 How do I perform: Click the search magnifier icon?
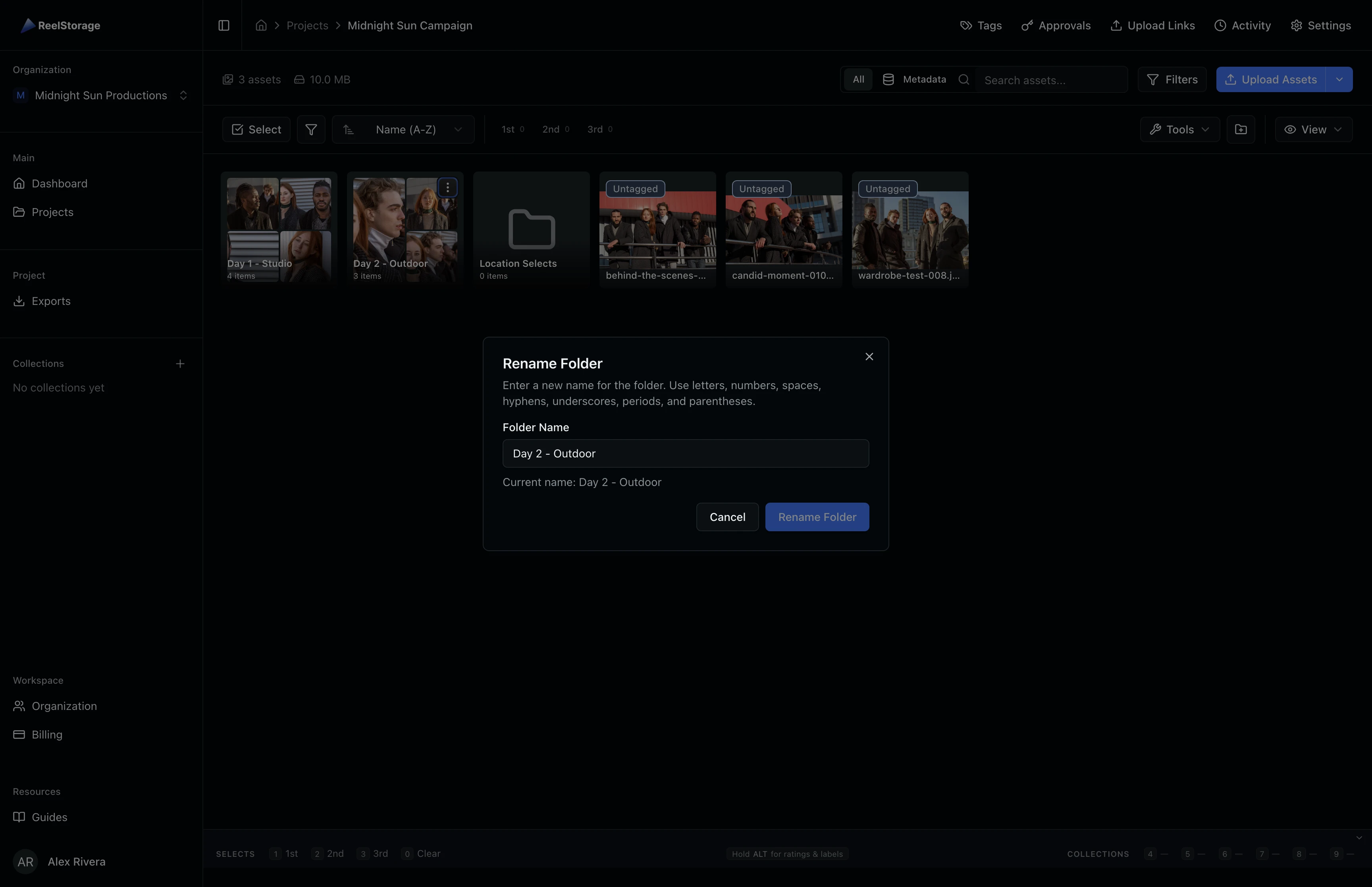click(963, 80)
